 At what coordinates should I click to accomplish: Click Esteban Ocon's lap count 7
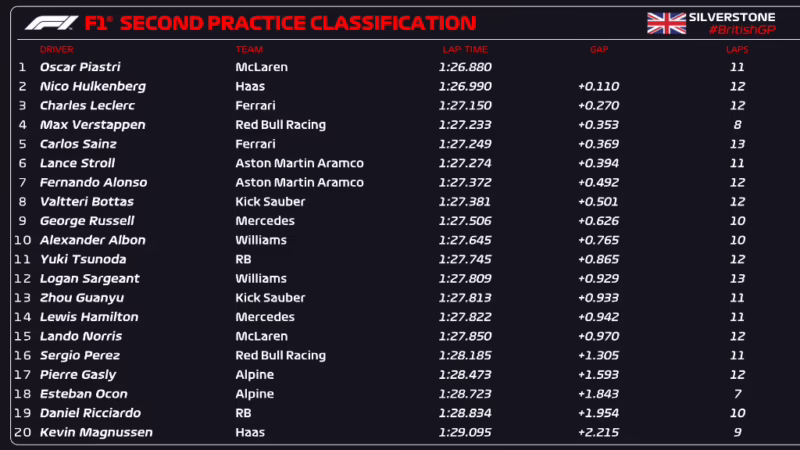click(737, 394)
